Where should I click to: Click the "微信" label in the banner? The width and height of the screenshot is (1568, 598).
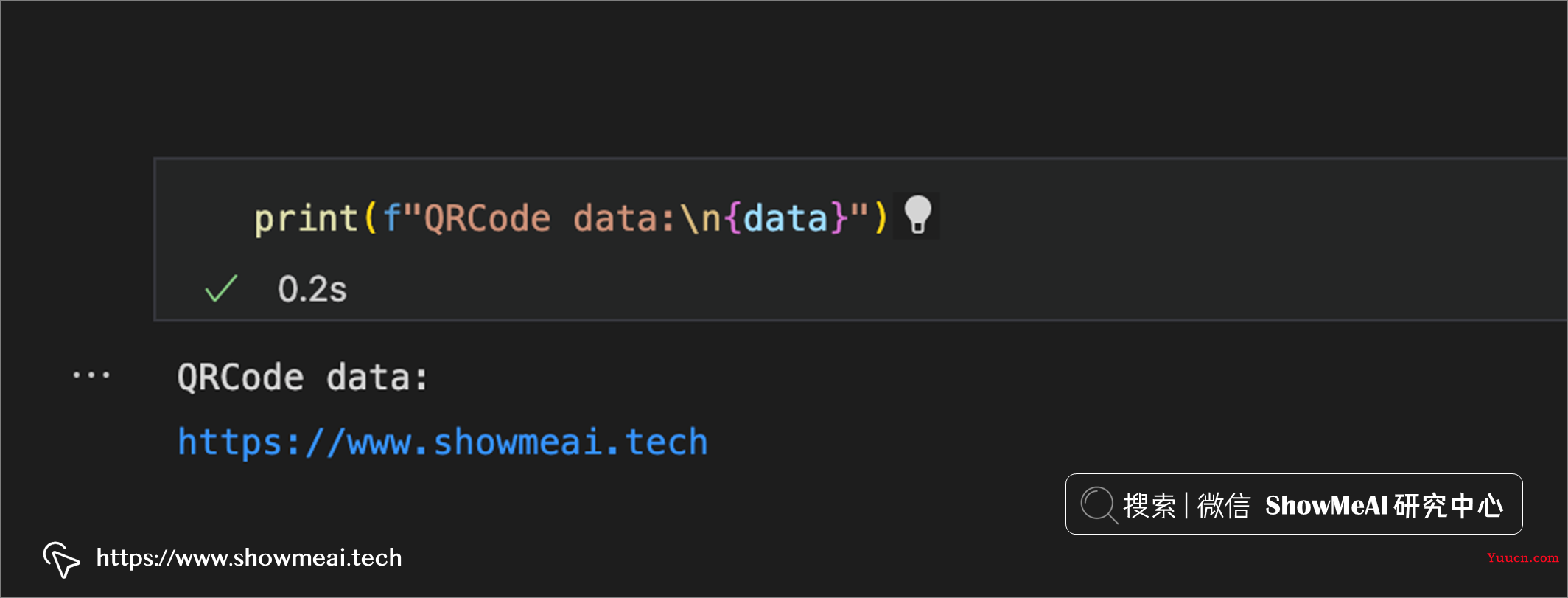tap(1224, 506)
